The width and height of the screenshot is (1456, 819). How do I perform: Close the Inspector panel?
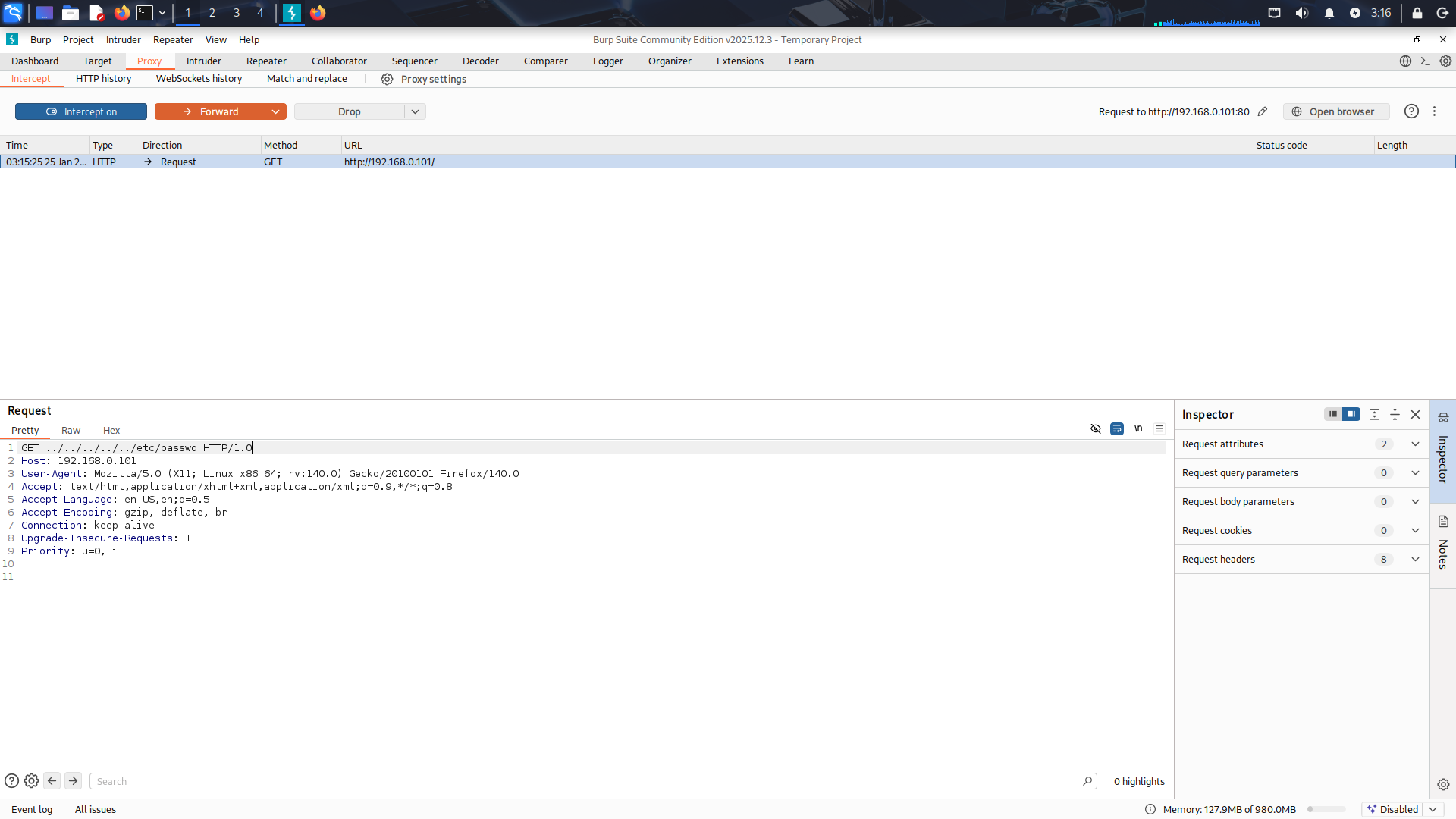(x=1415, y=414)
